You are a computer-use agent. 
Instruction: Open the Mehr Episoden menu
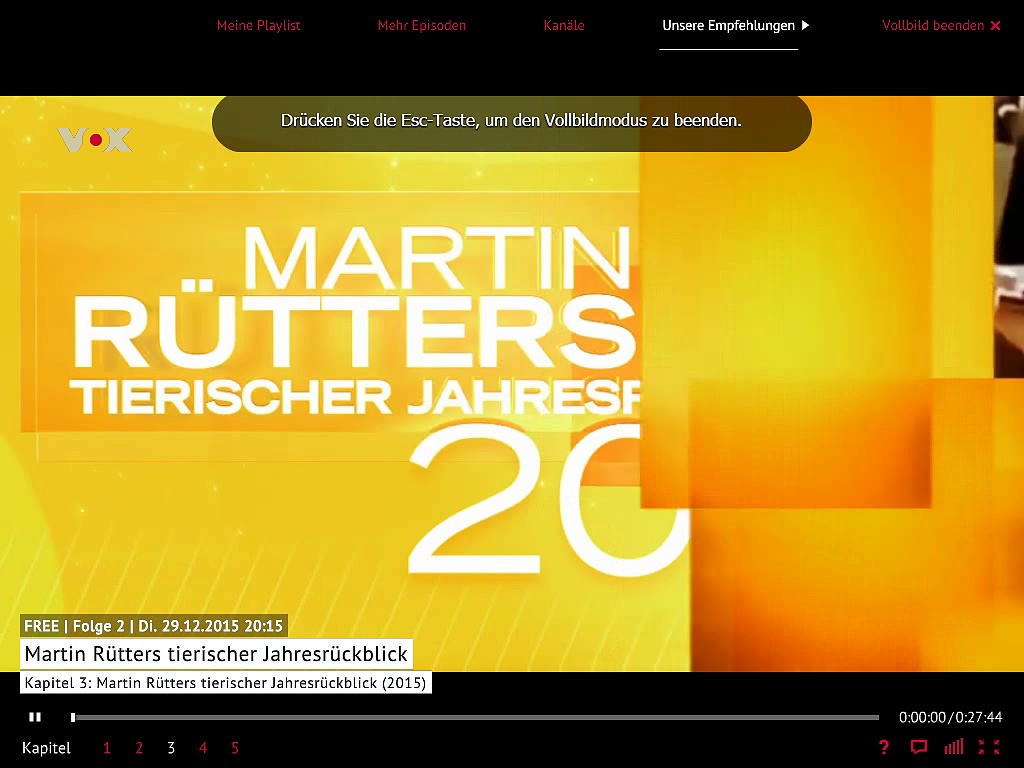click(x=421, y=25)
